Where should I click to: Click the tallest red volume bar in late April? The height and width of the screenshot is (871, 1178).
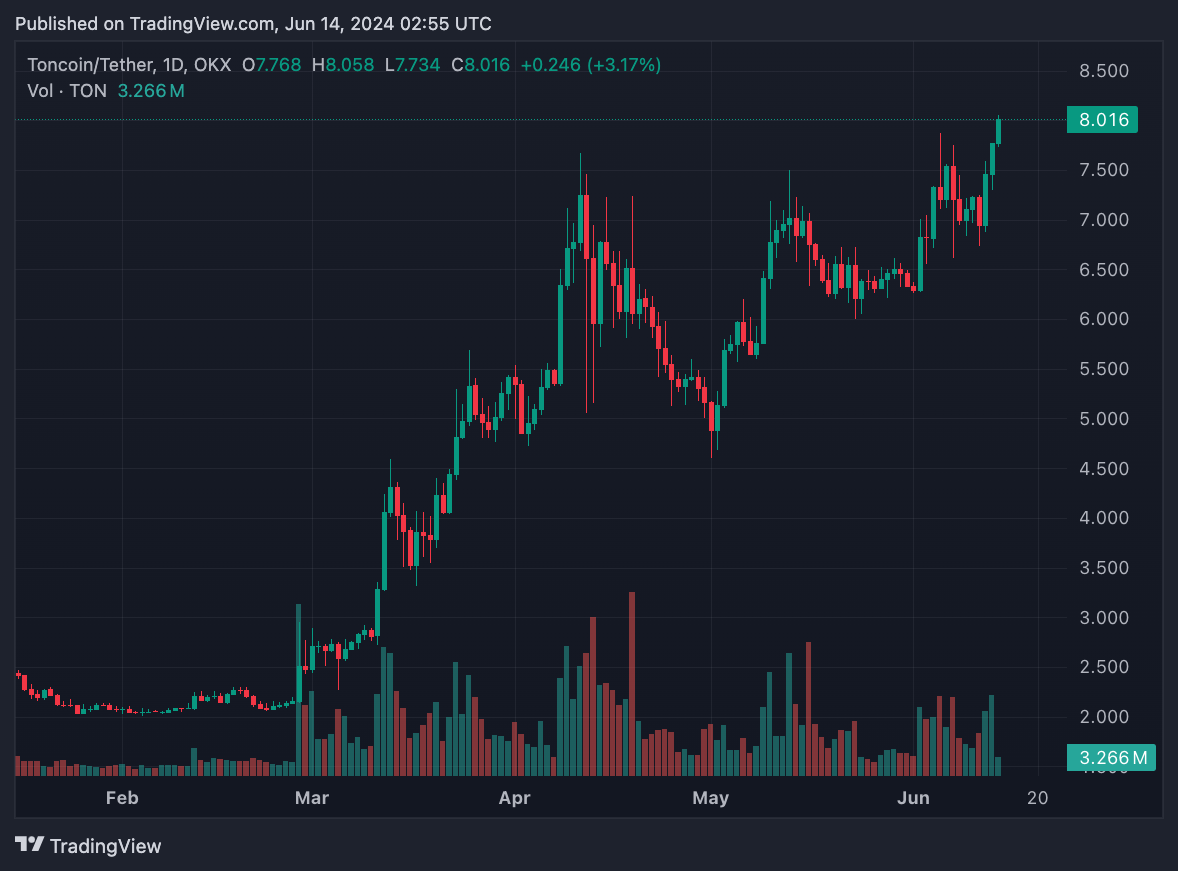[x=632, y=684]
